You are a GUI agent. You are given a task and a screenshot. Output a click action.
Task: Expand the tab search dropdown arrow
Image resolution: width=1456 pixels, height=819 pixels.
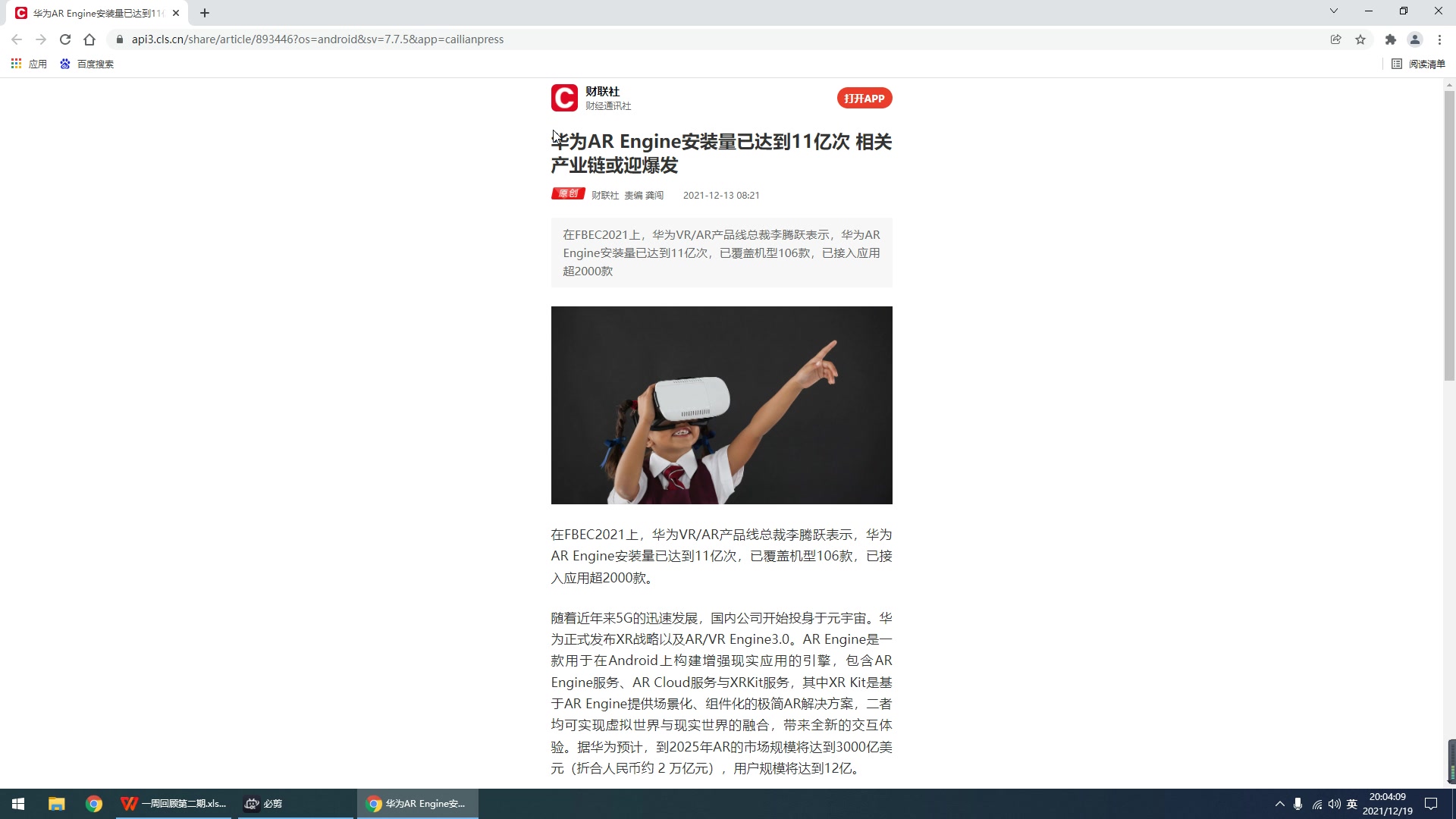[x=1334, y=11]
